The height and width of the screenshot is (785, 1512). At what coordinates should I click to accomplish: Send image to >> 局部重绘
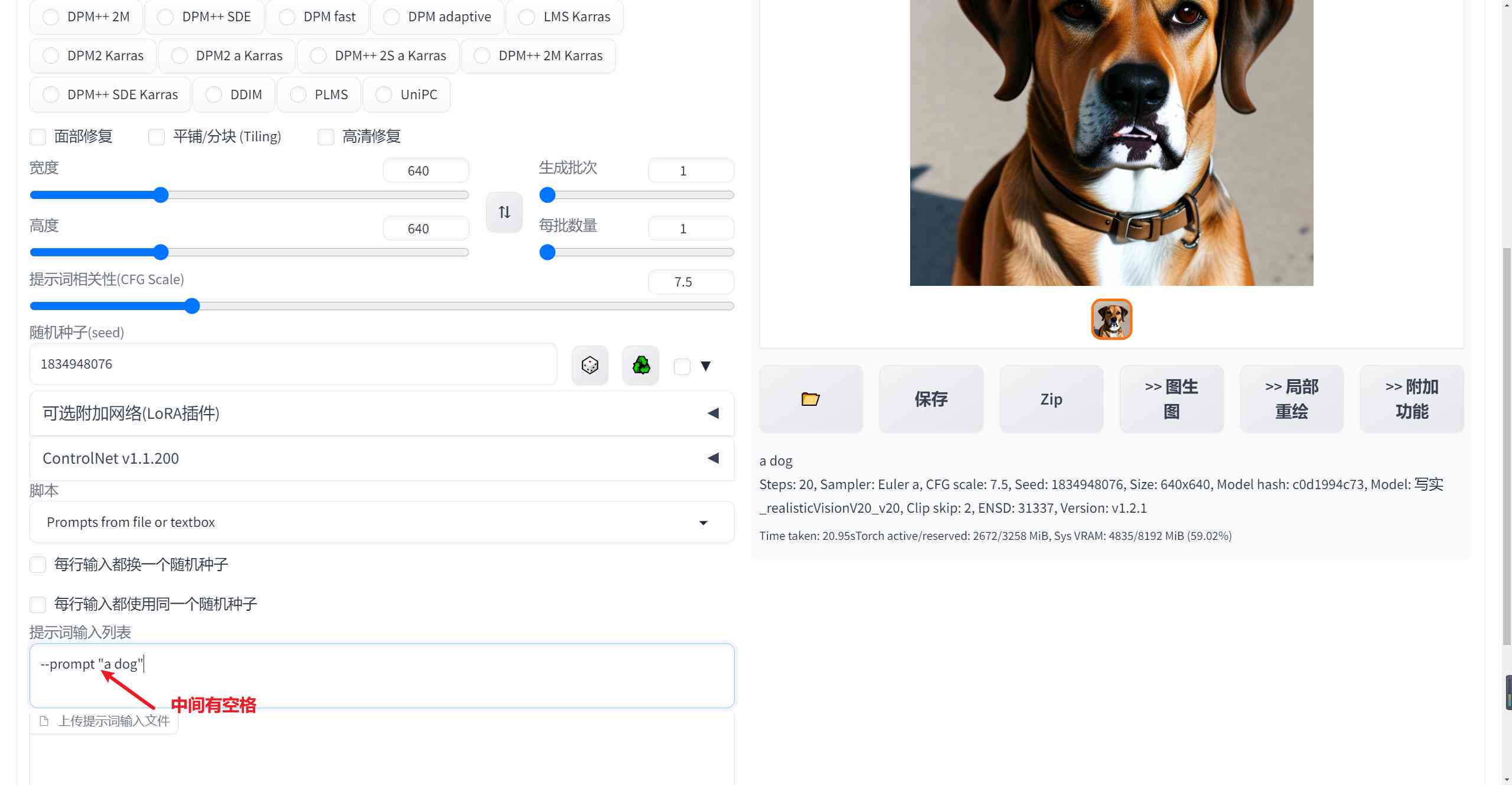coord(1292,399)
